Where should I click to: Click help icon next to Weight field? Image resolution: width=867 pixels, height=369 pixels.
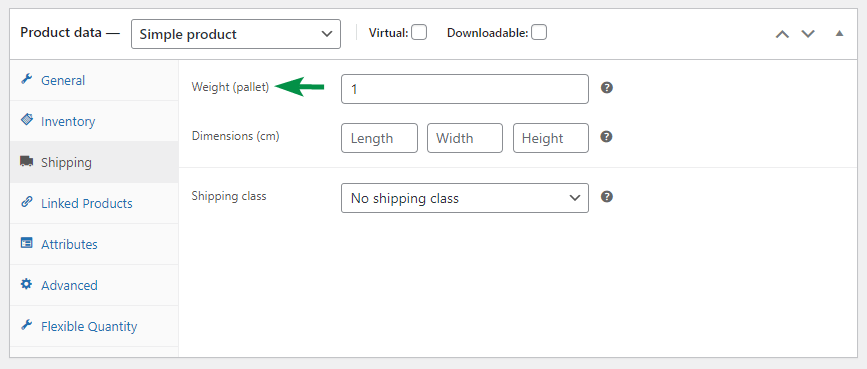point(607,88)
